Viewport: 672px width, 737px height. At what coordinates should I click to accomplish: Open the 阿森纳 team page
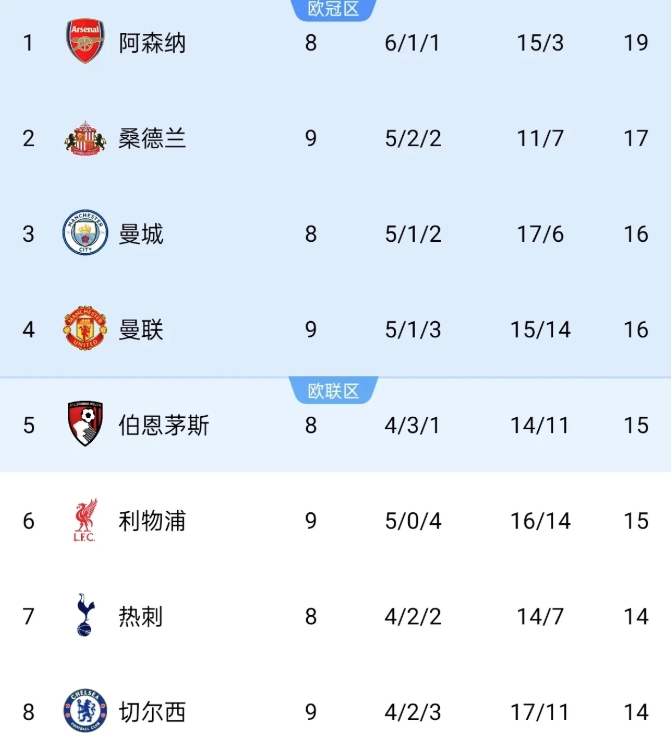pos(152,43)
